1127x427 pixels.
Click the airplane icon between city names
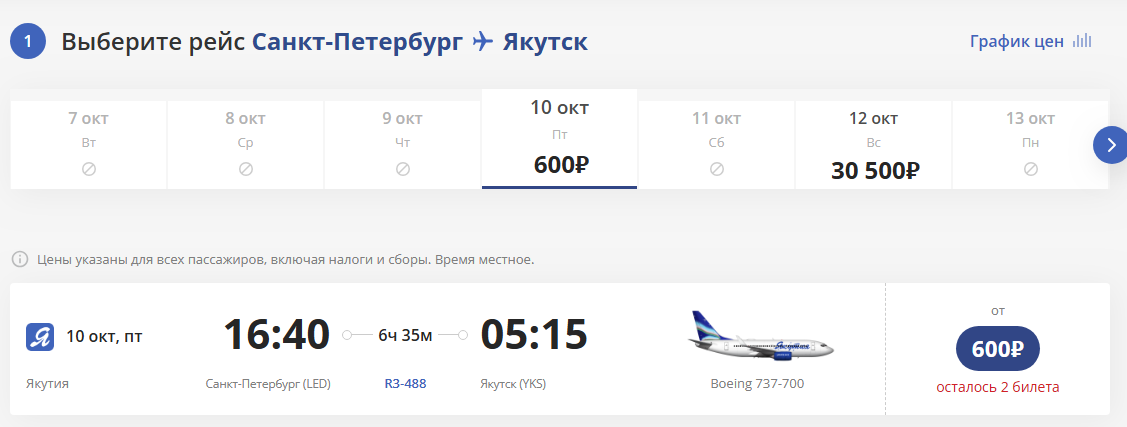tap(483, 42)
